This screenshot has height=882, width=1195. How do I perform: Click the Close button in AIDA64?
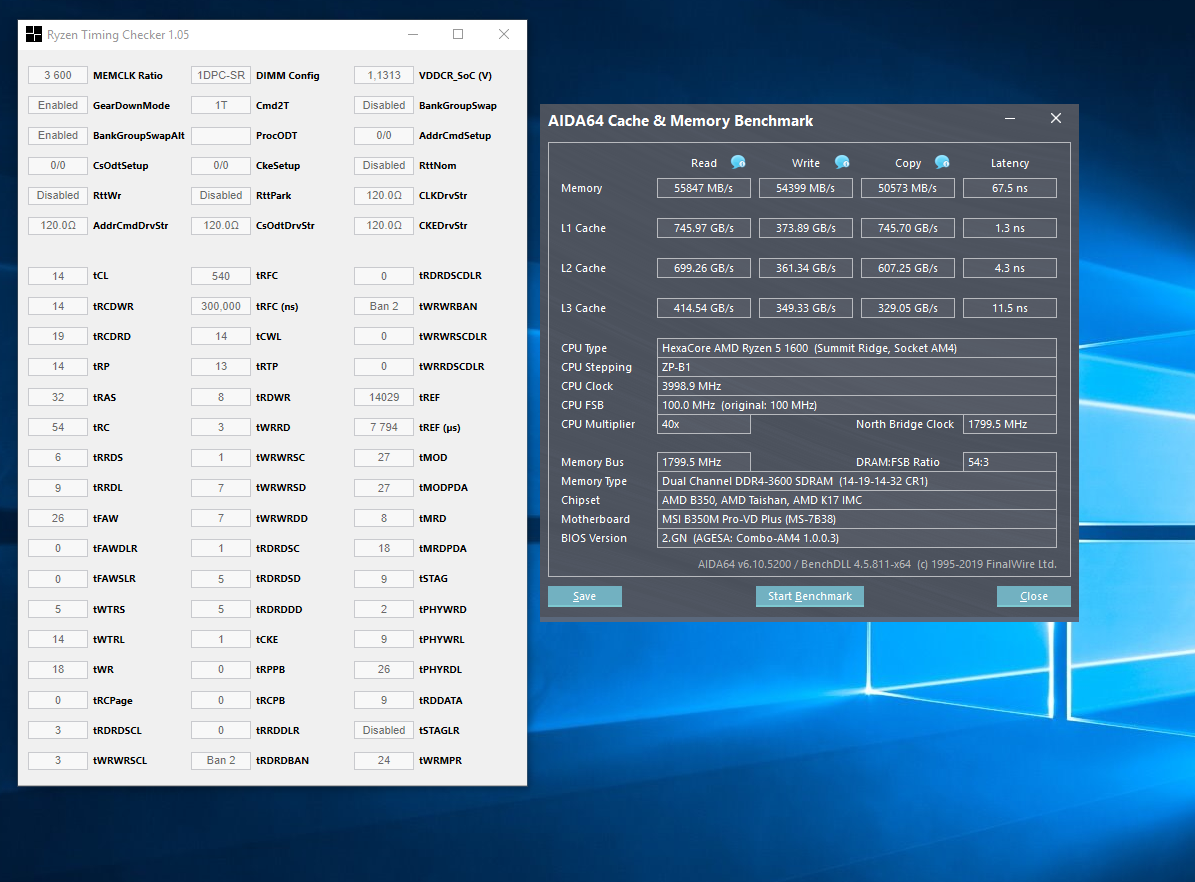1033,596
